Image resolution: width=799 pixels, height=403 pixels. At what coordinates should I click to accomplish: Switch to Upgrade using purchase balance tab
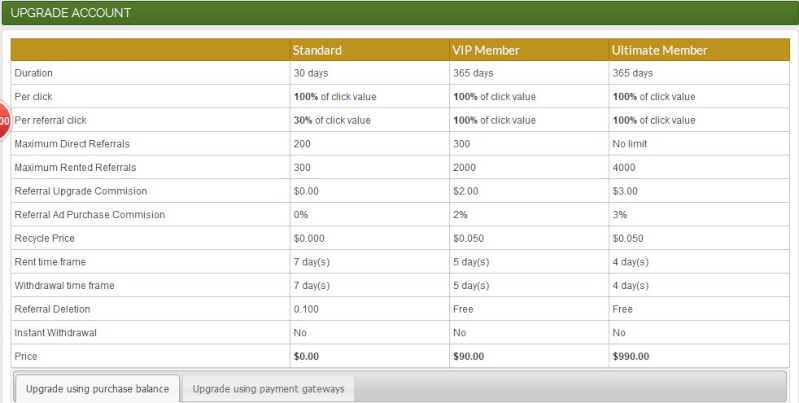click(97, 389)
